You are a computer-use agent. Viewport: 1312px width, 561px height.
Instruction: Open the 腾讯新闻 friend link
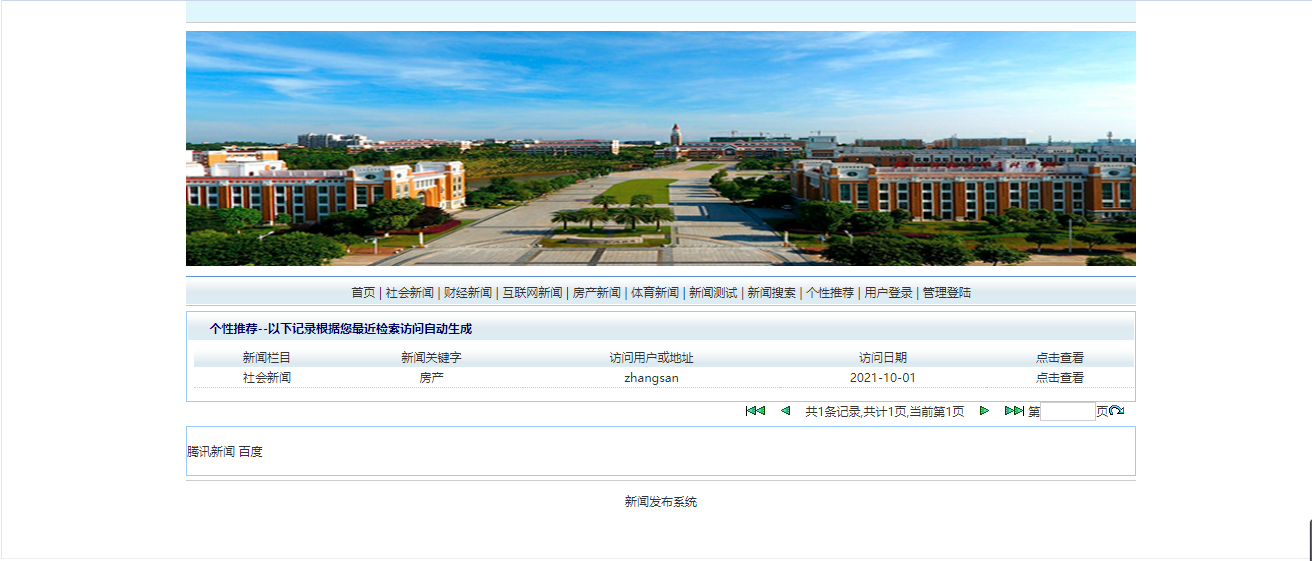(211, 452)
